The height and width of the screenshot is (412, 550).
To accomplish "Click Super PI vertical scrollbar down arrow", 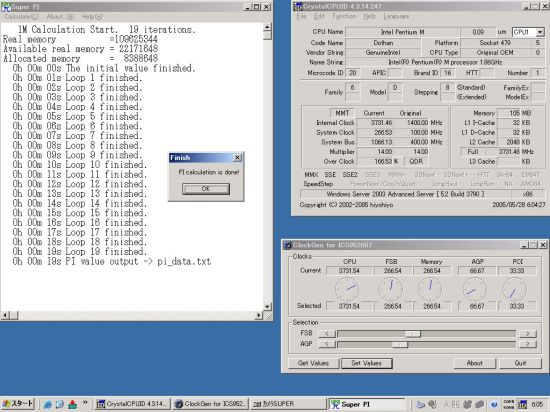I will click(x=268, y=306).
